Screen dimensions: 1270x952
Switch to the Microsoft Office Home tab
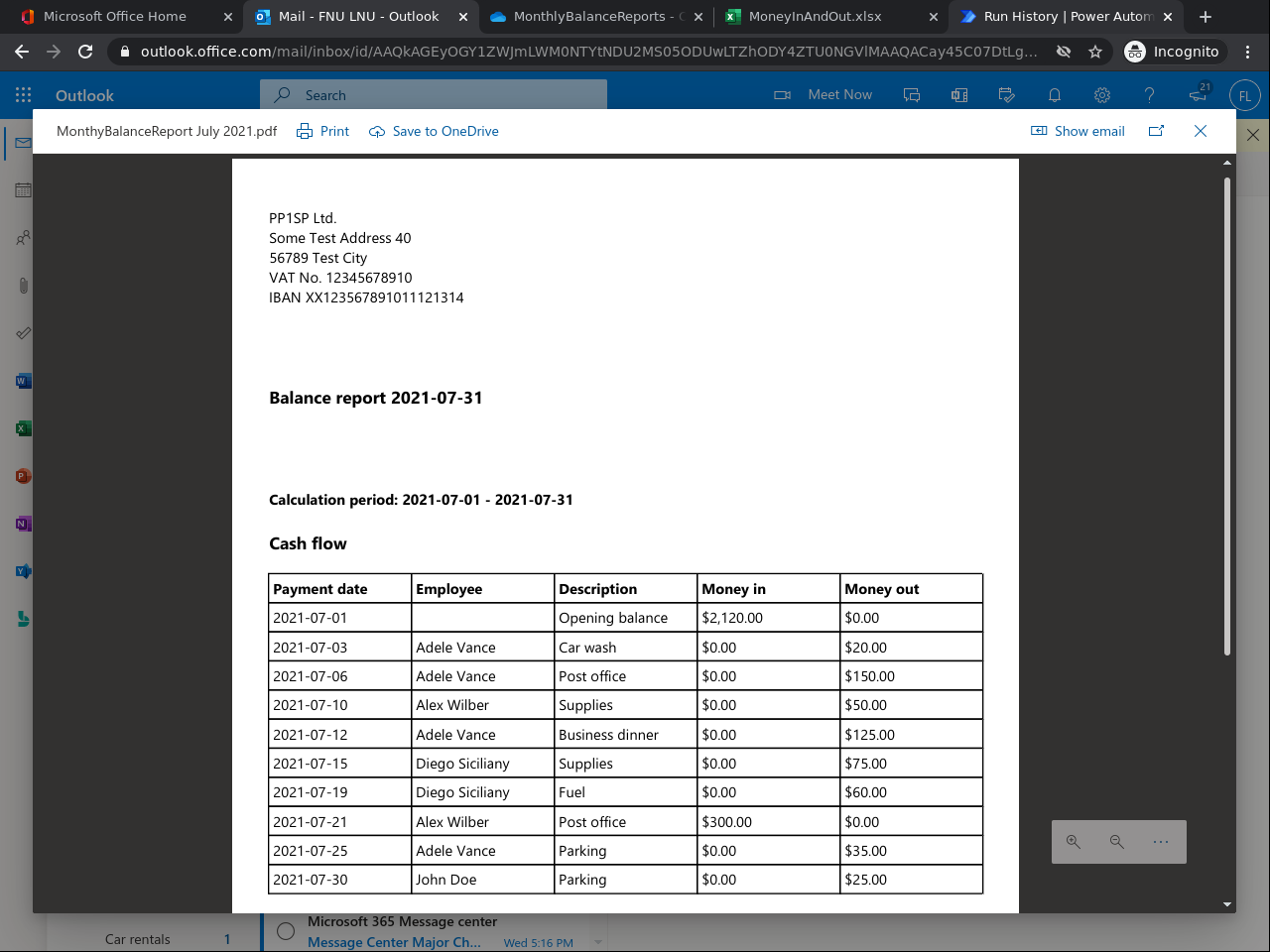[127, 17]
